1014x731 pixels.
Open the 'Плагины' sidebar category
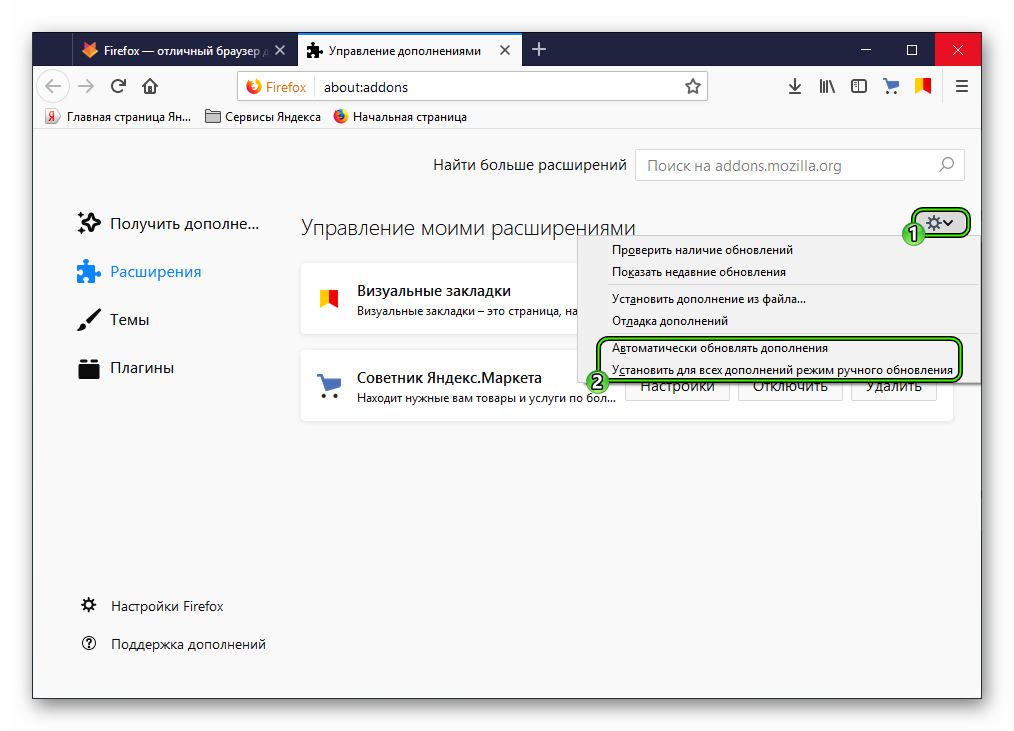pyautogui.click(x=141, y=368)
